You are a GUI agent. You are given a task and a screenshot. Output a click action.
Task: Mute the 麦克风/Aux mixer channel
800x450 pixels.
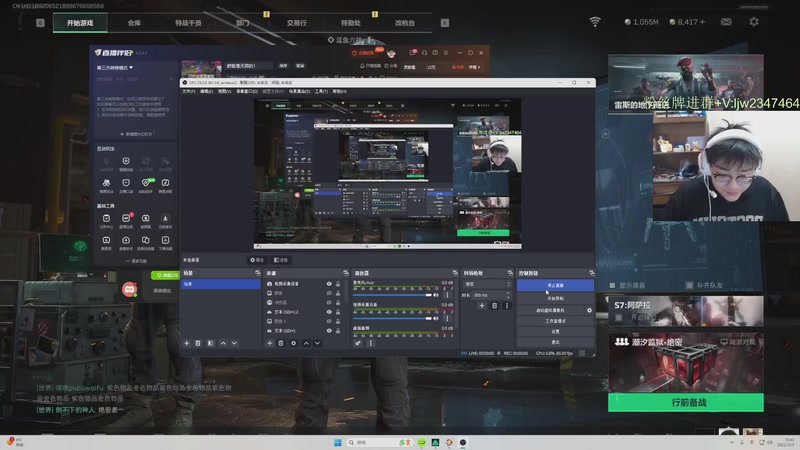click(436, 295)
